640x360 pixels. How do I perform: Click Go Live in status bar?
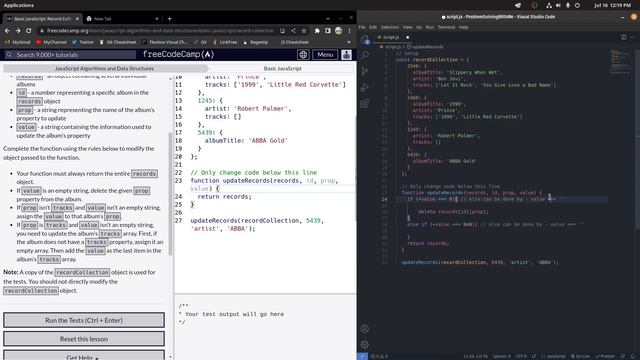pos(580,356)
